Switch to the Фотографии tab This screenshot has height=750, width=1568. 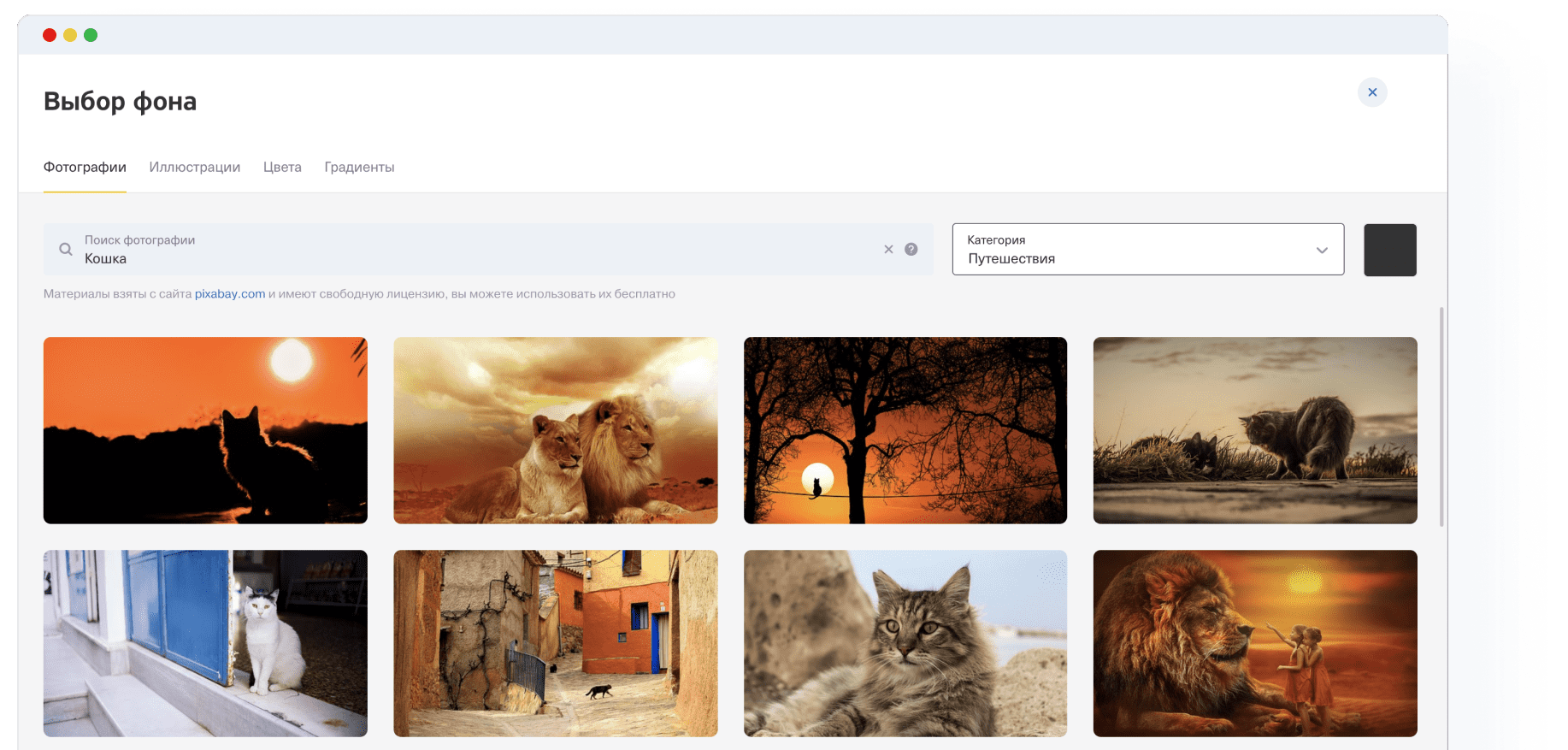(x=85, y=168)
